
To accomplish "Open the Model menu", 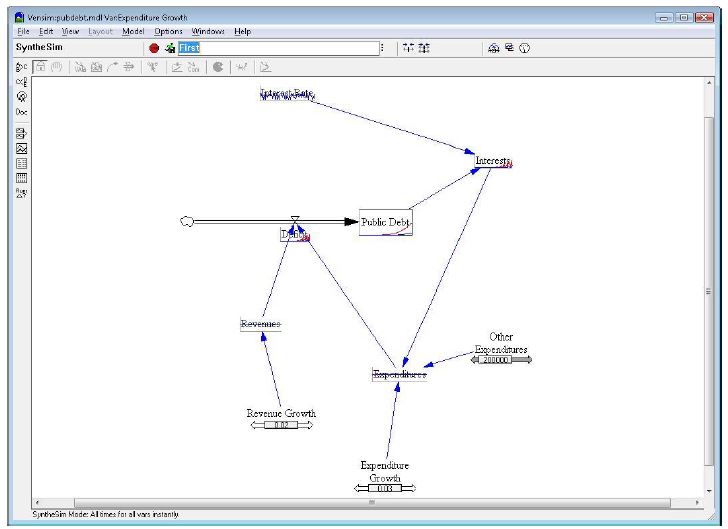I will [x=133, y=32].
